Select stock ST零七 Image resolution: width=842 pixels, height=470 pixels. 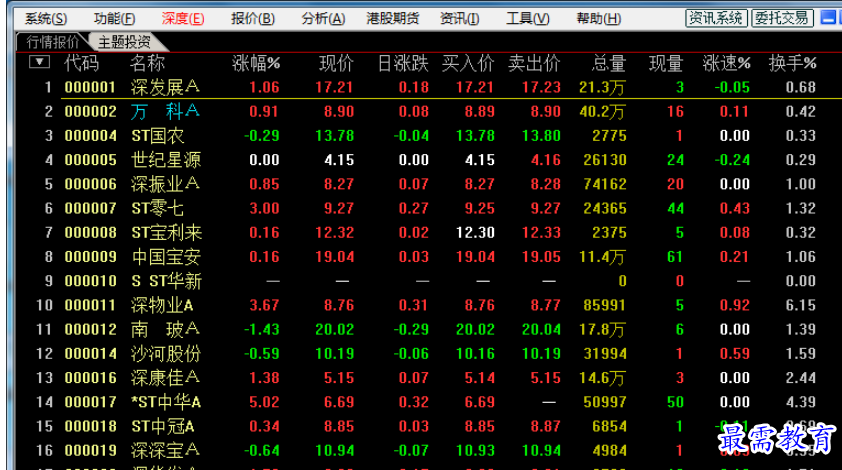click(x=158, y=208)
